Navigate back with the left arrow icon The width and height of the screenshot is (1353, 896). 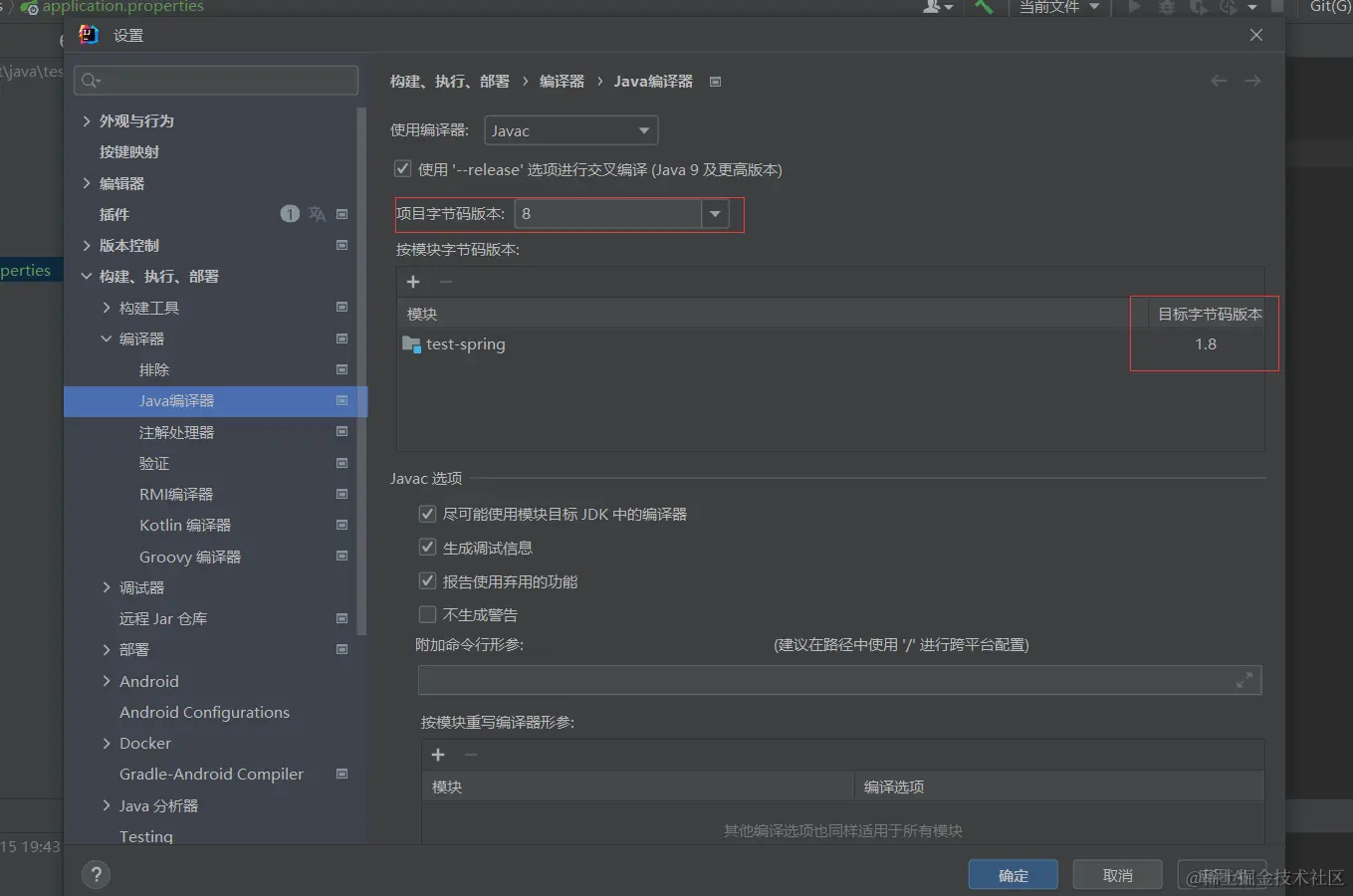pyautogui.click(x=1219, y=81)
